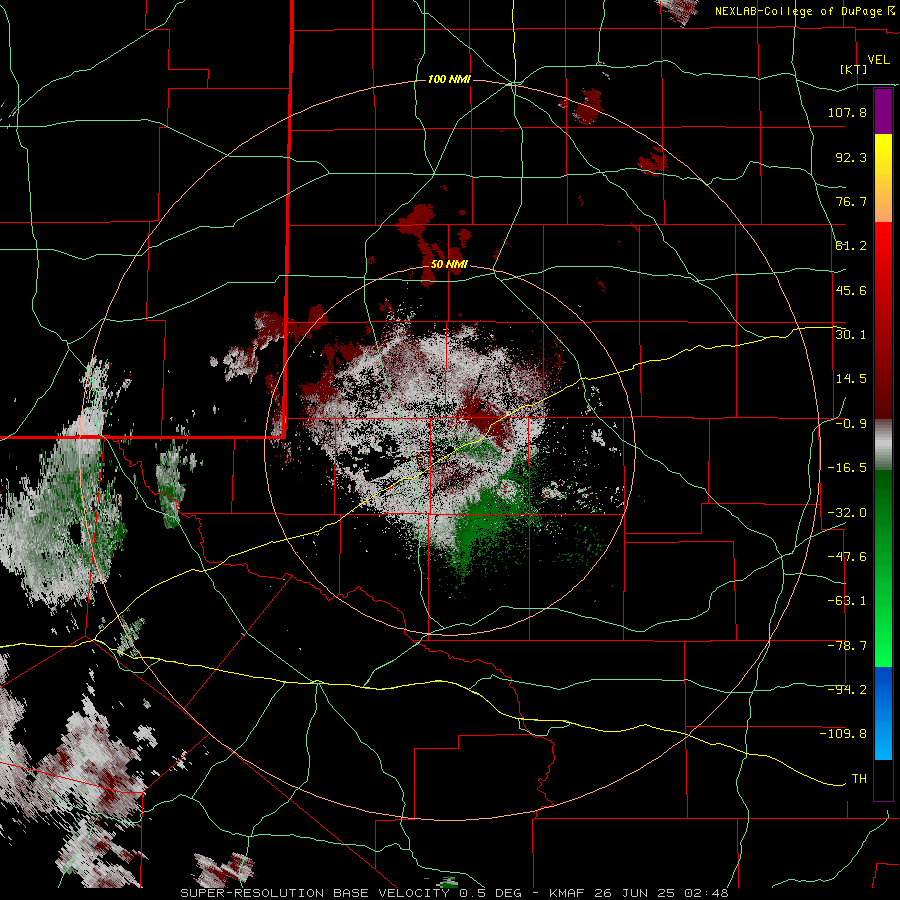
Task: Select the 14.5 velocity scale value
Action: point(851,379)
